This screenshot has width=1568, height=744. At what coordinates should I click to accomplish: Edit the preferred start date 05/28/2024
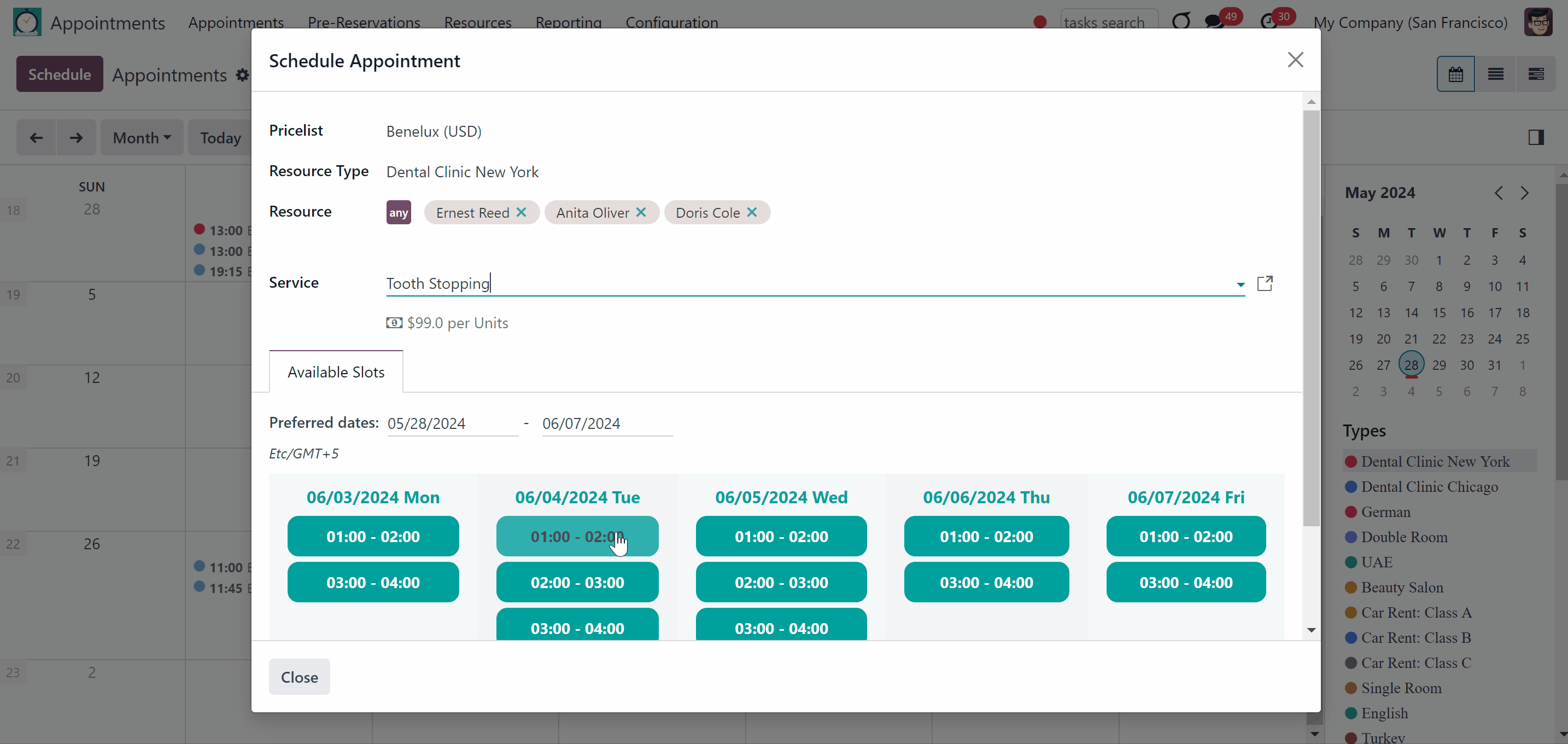[x=452, y=424]
